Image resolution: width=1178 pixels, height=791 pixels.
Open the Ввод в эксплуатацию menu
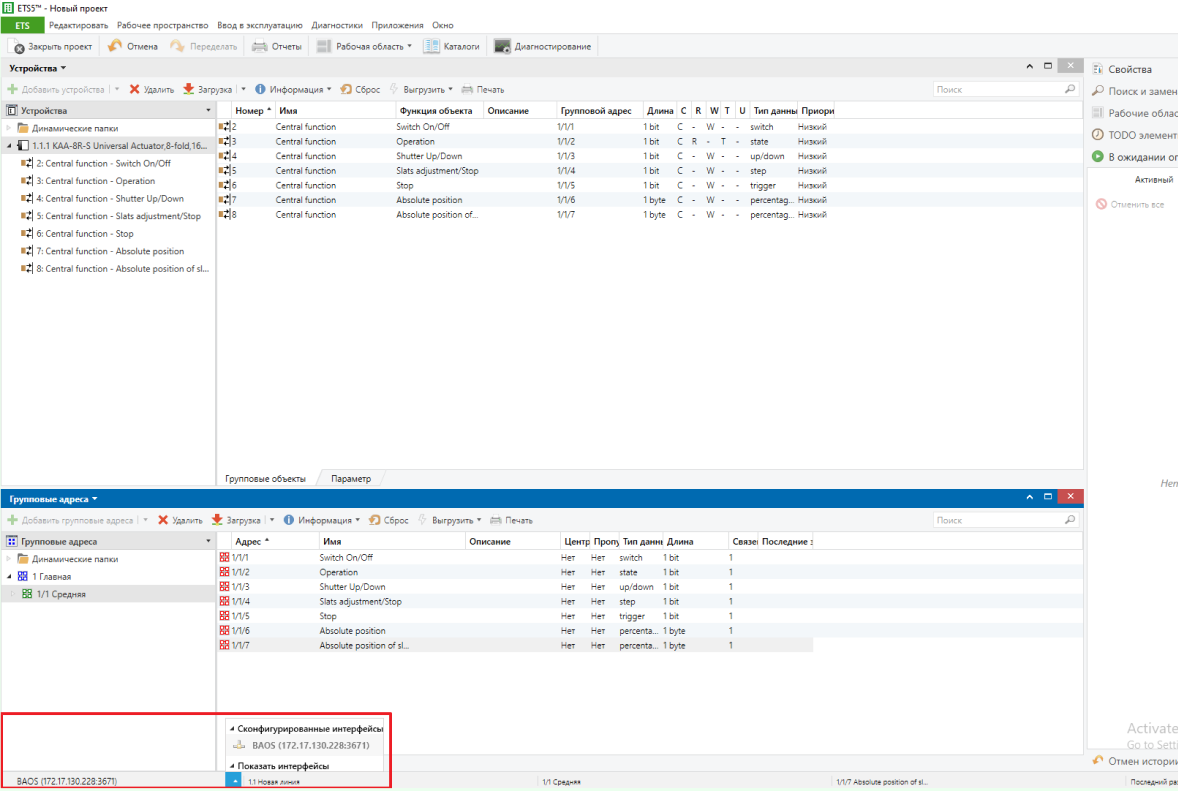(260, 26)
